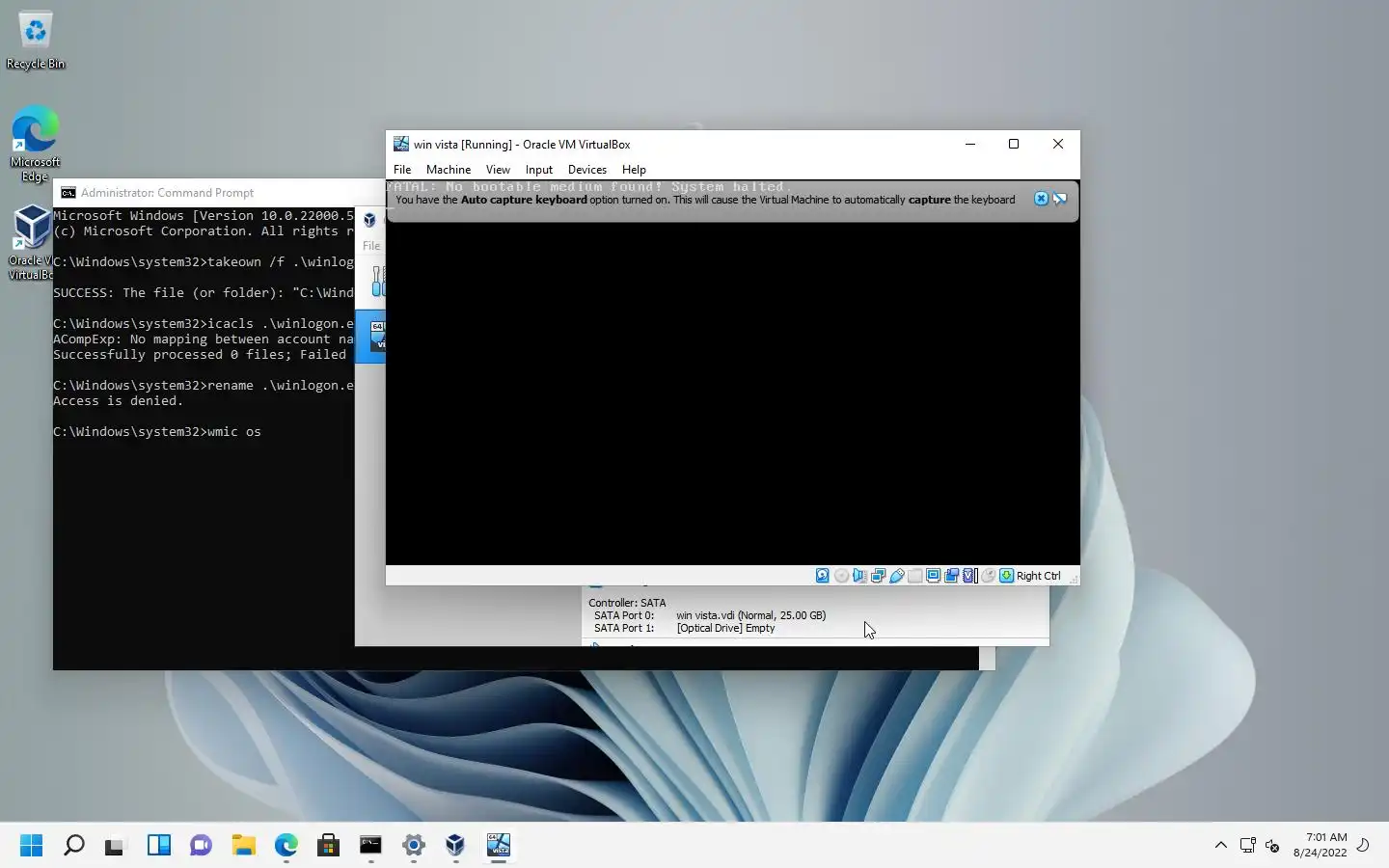Screen dimensions: 1389x868
Task: Open the Machine menu
Action: click(449, 169)
